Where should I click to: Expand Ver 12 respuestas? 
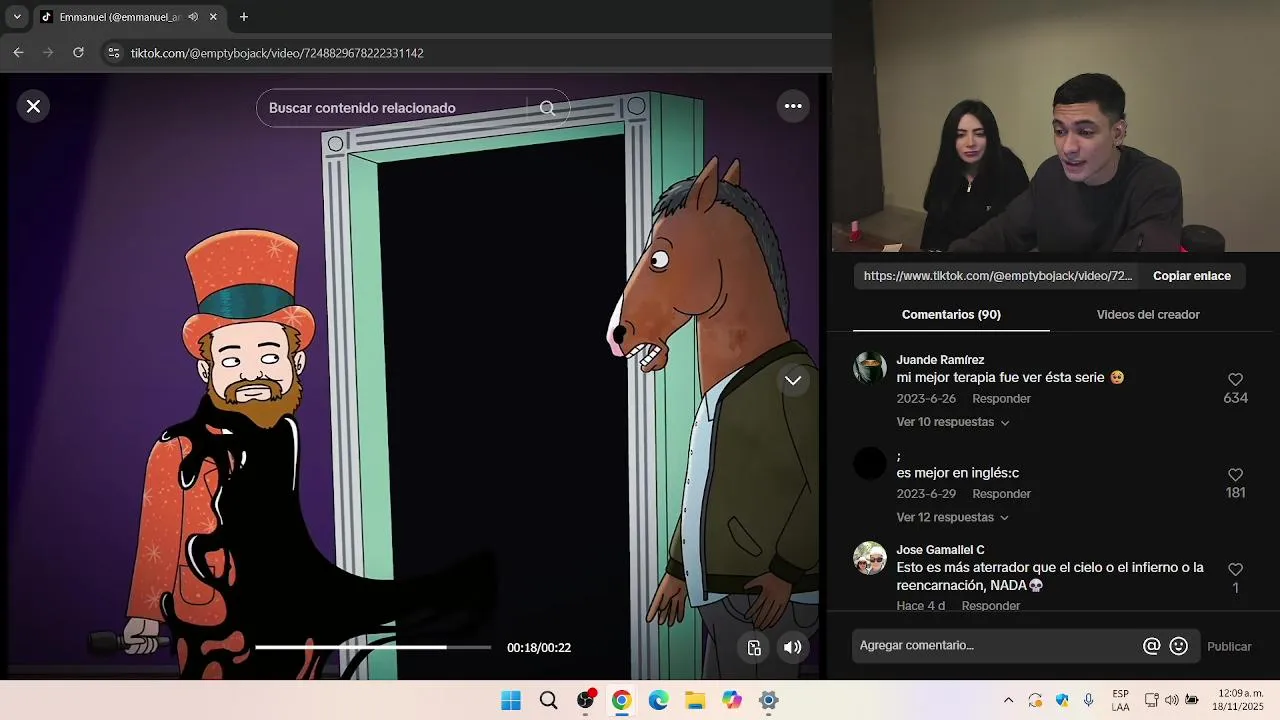coord(953,517)
